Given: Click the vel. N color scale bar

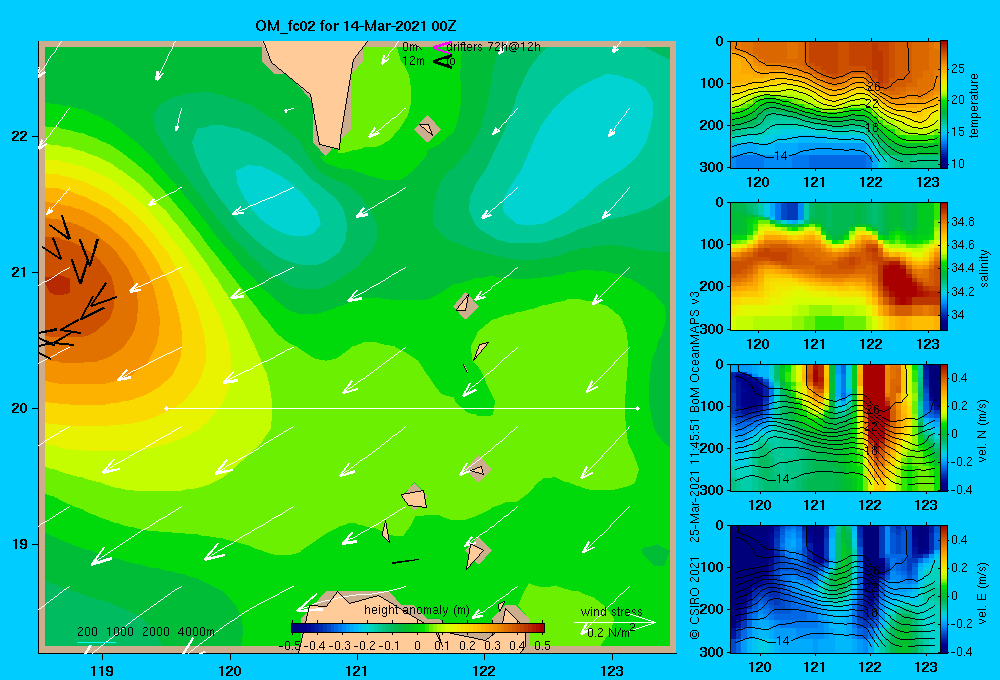Looking at the screenshot, I should [x=944, y=428].
